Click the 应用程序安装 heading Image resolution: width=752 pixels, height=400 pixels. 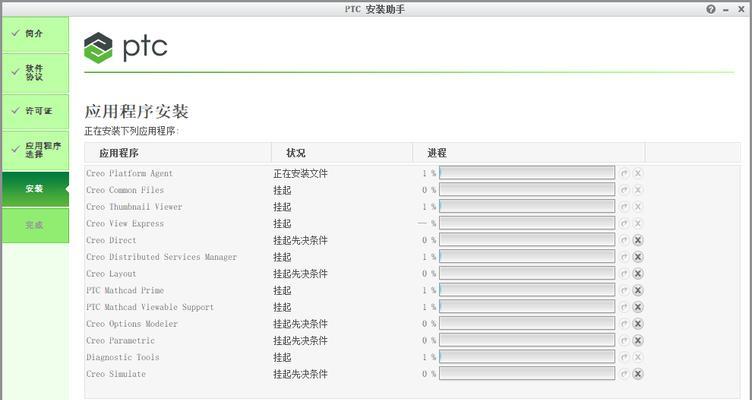point(137,111)
